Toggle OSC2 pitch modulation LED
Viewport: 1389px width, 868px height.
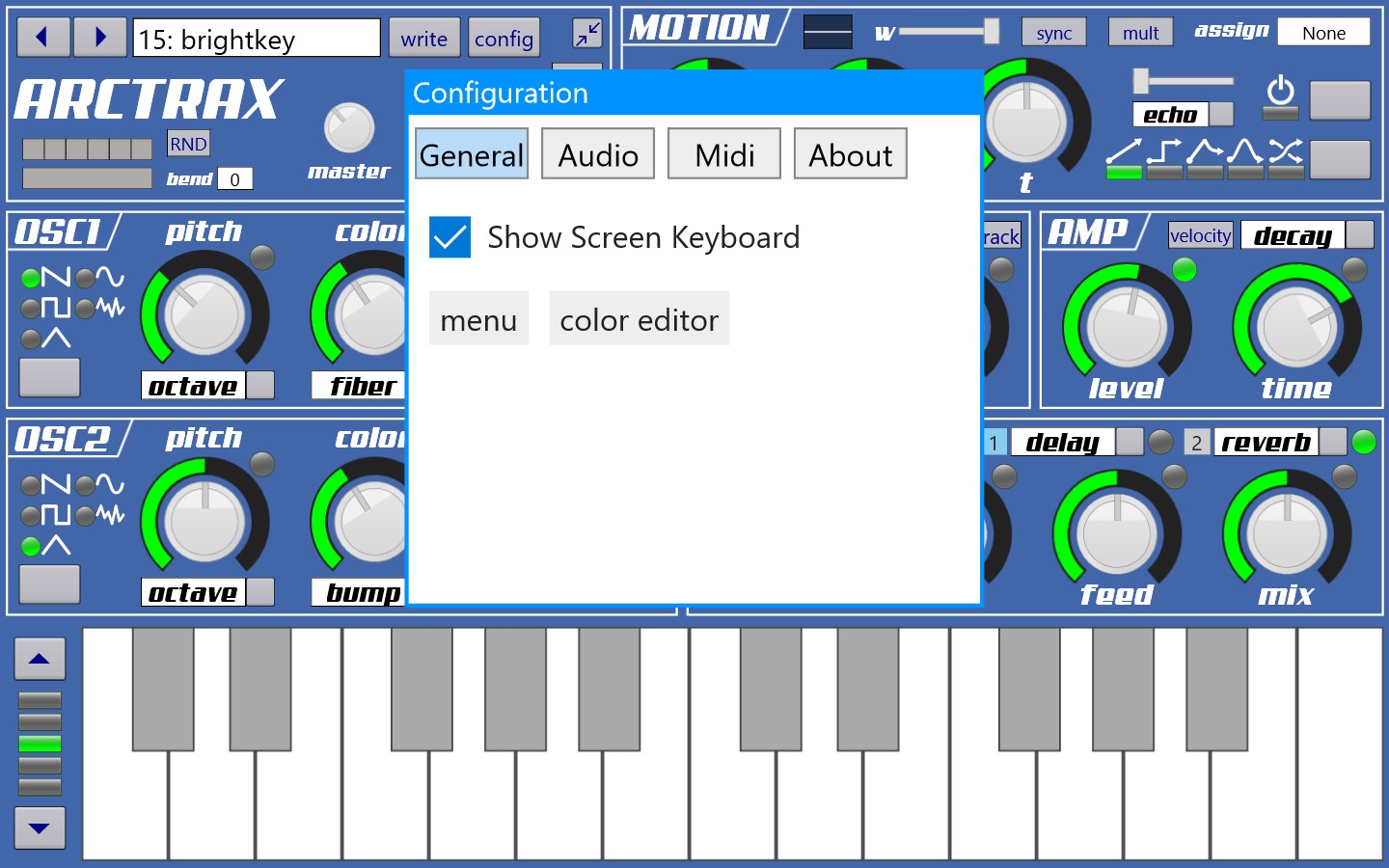262,464
